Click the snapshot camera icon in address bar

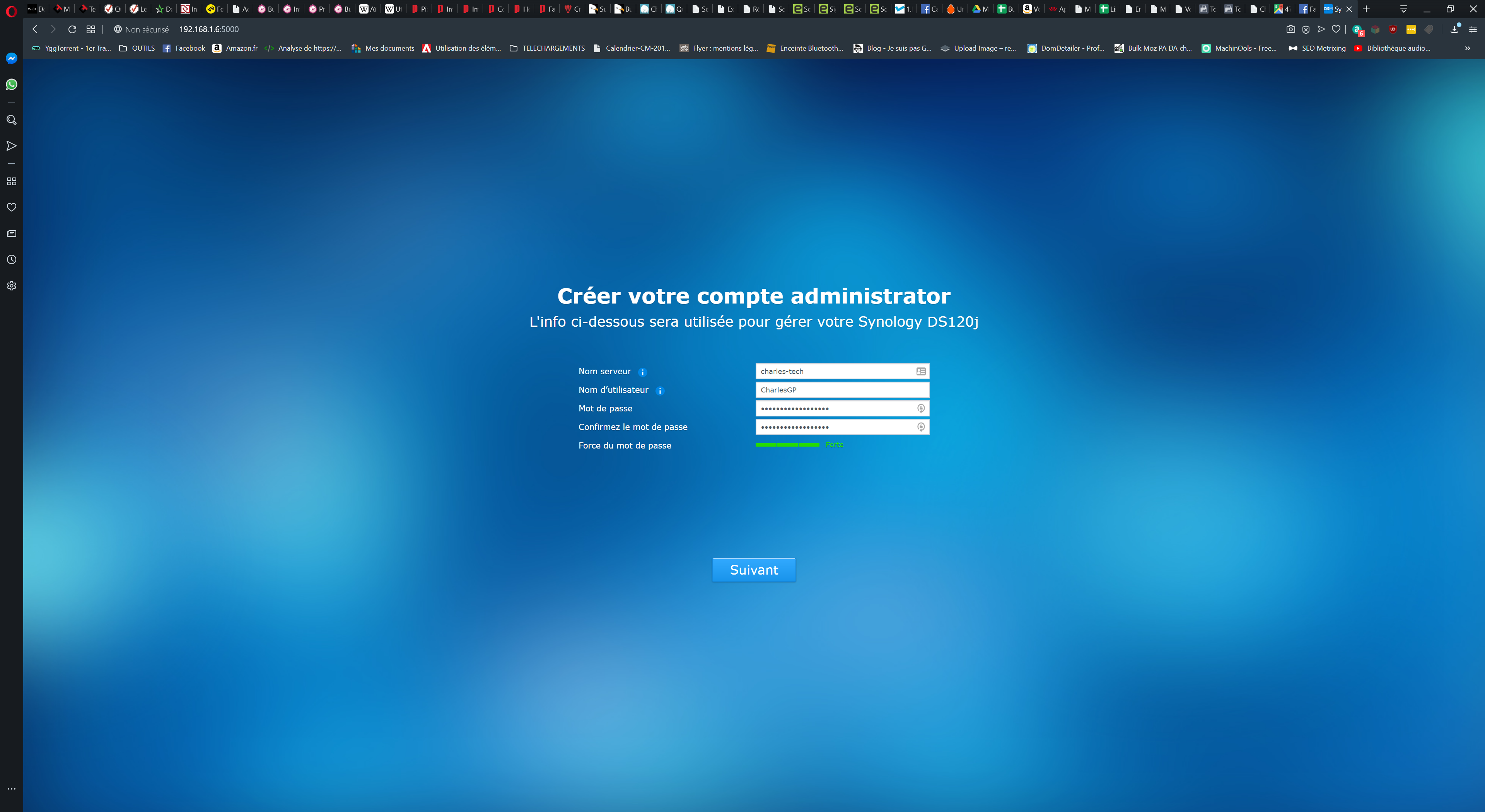1291,29
